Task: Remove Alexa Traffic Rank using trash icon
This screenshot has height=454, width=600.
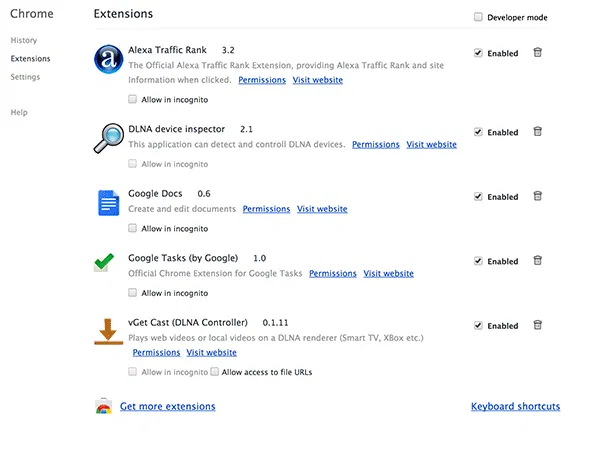Action: (537, 52)
